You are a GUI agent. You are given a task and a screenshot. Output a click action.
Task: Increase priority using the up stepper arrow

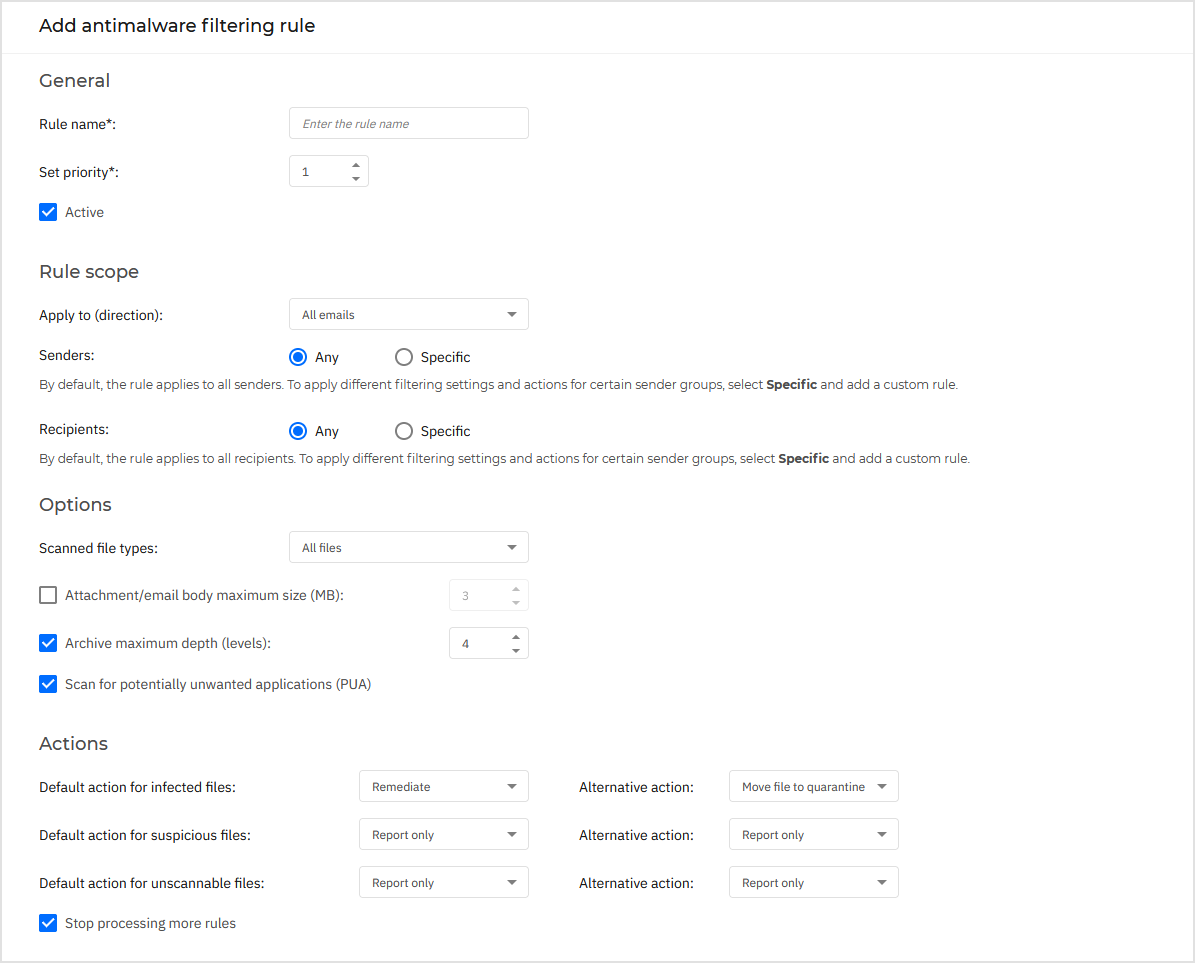(x=355, y=165)
